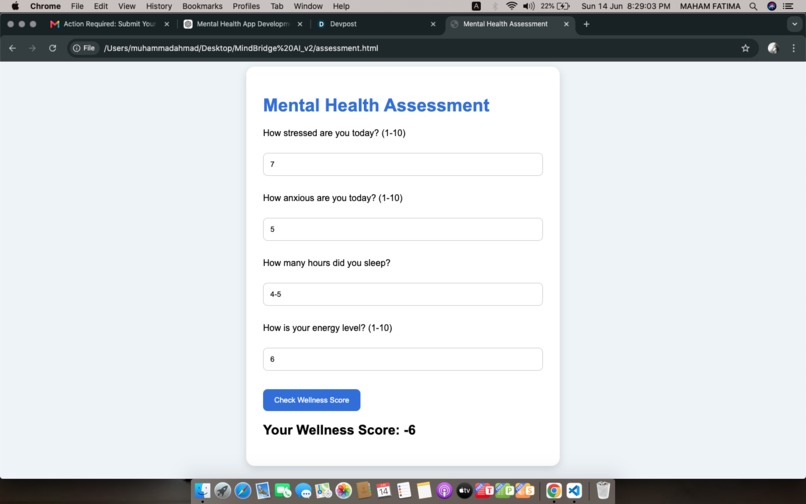This screenshot has height=504, width=806.
Task: Click the sleep hours input field
Action: pyautogui.click(x=402, y=294)
